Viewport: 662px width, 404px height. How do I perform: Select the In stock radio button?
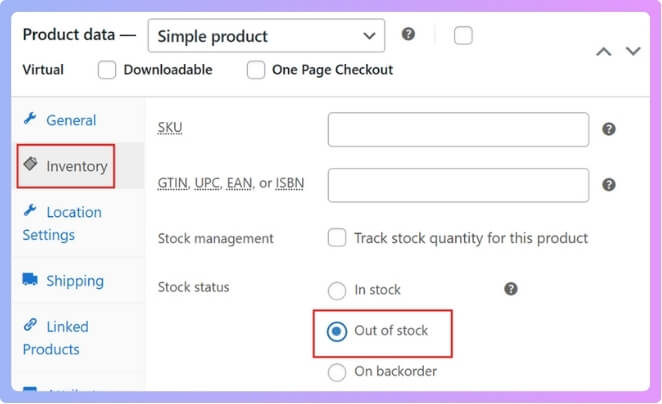[337, 290]
